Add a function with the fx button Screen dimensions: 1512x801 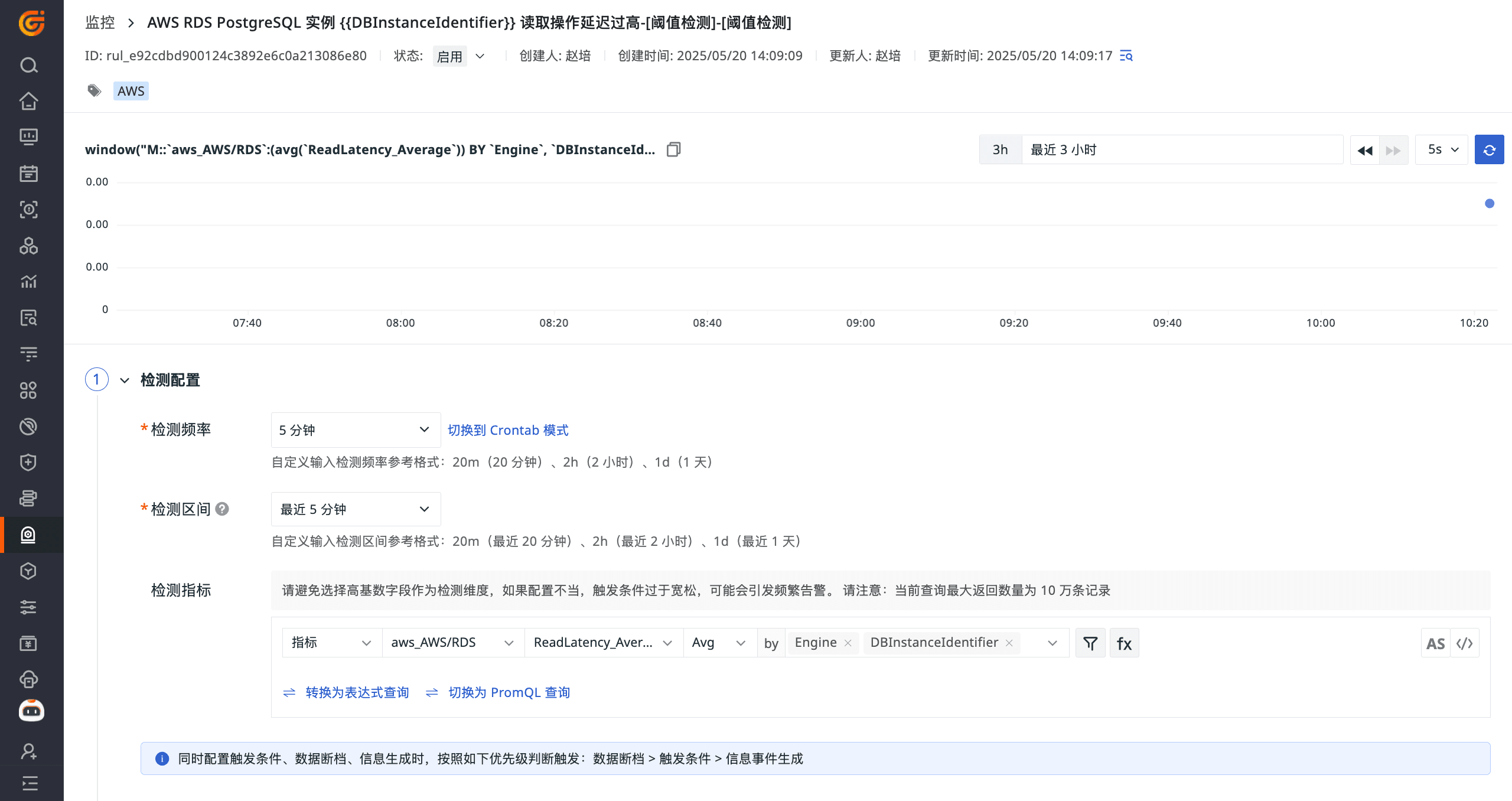point(1124,643)
